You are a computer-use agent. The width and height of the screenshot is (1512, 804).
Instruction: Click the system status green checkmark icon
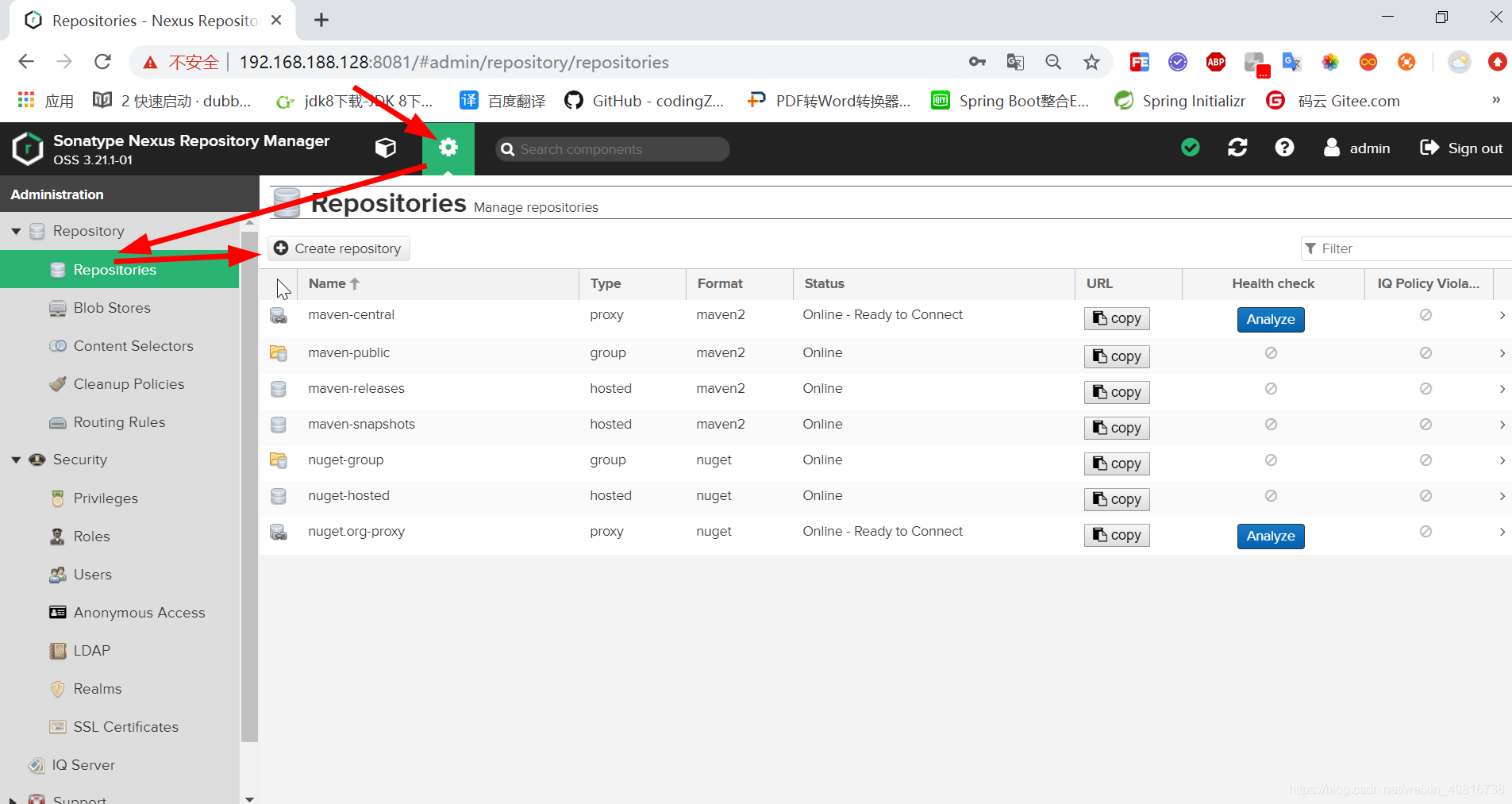[1191, 148]
